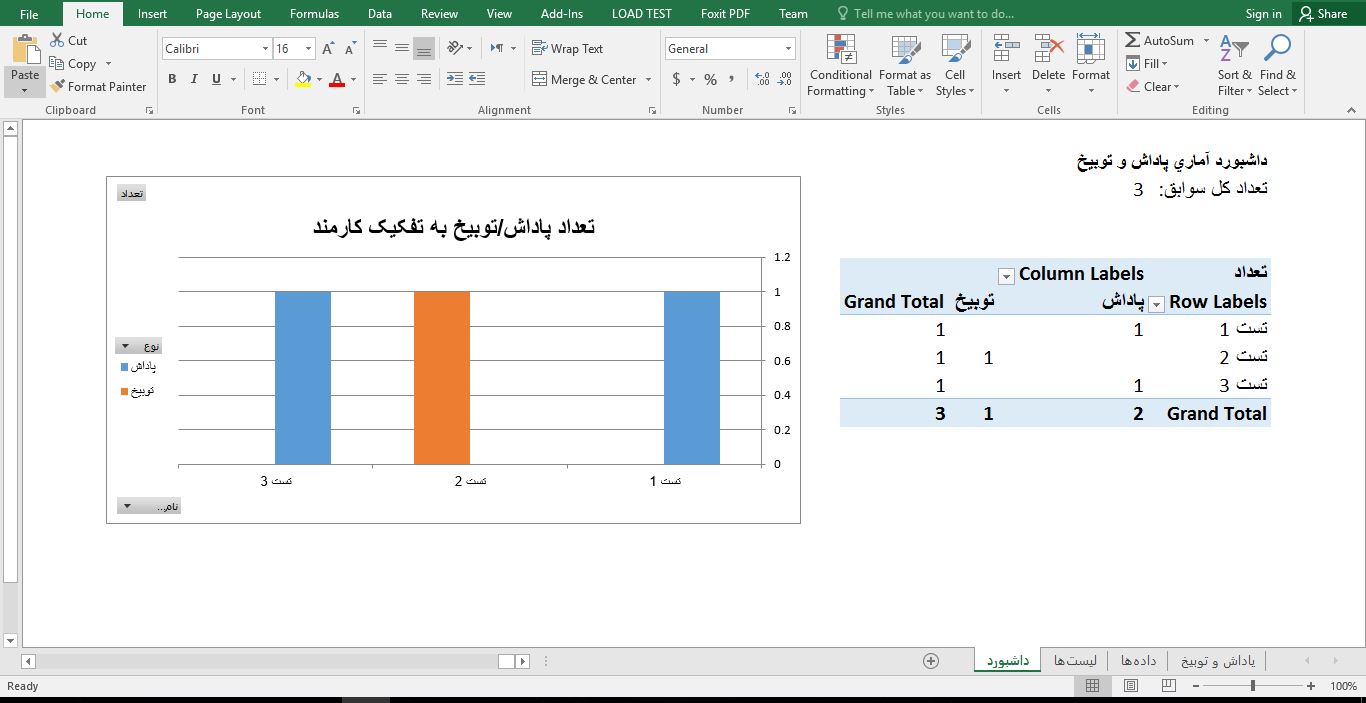Switch to the Formulas ribbon tab
Viewport: 1366px width, 703px height.
(314, 14)
